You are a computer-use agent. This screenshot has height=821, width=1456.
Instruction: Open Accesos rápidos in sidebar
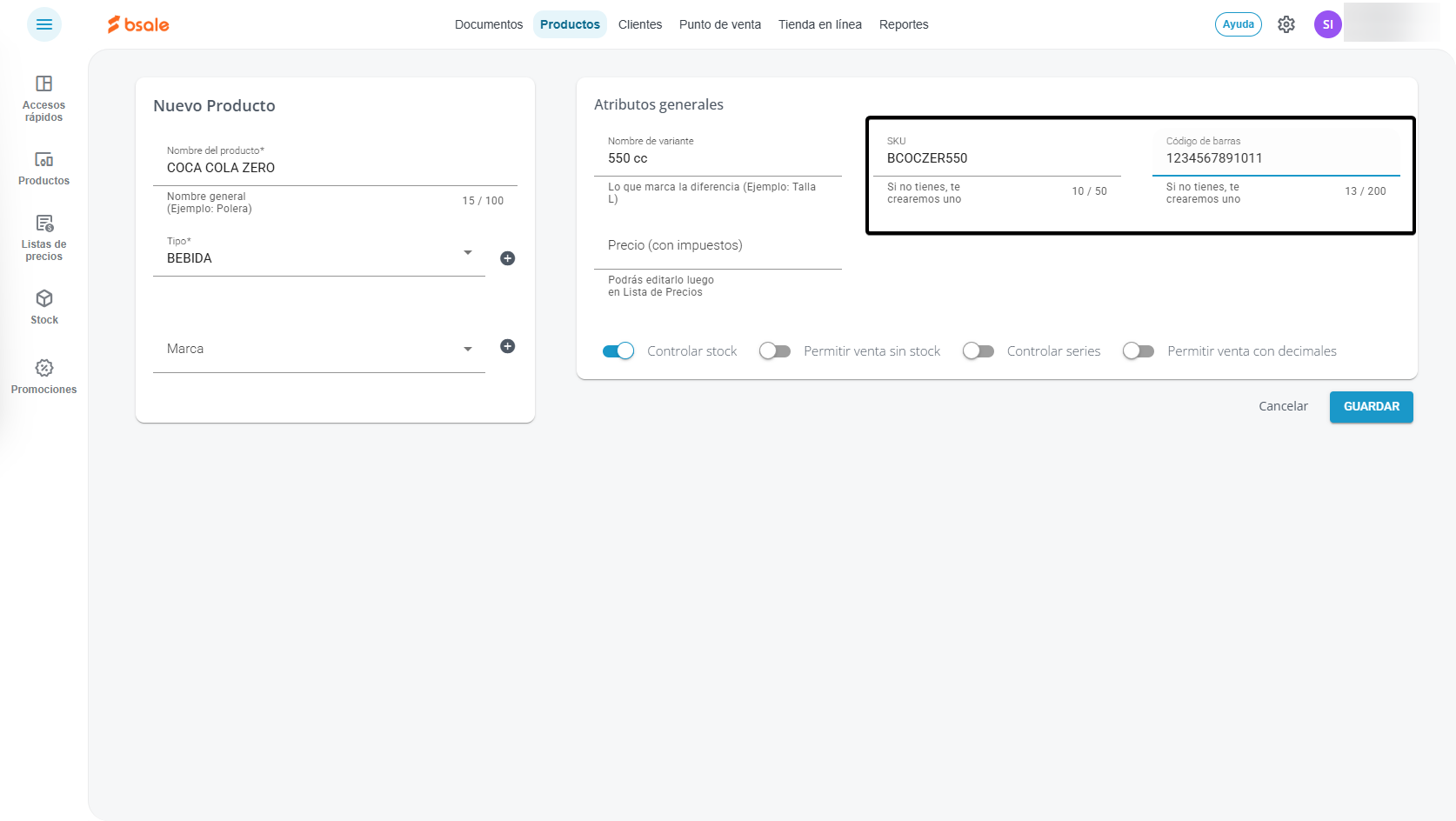pos(43,98)
